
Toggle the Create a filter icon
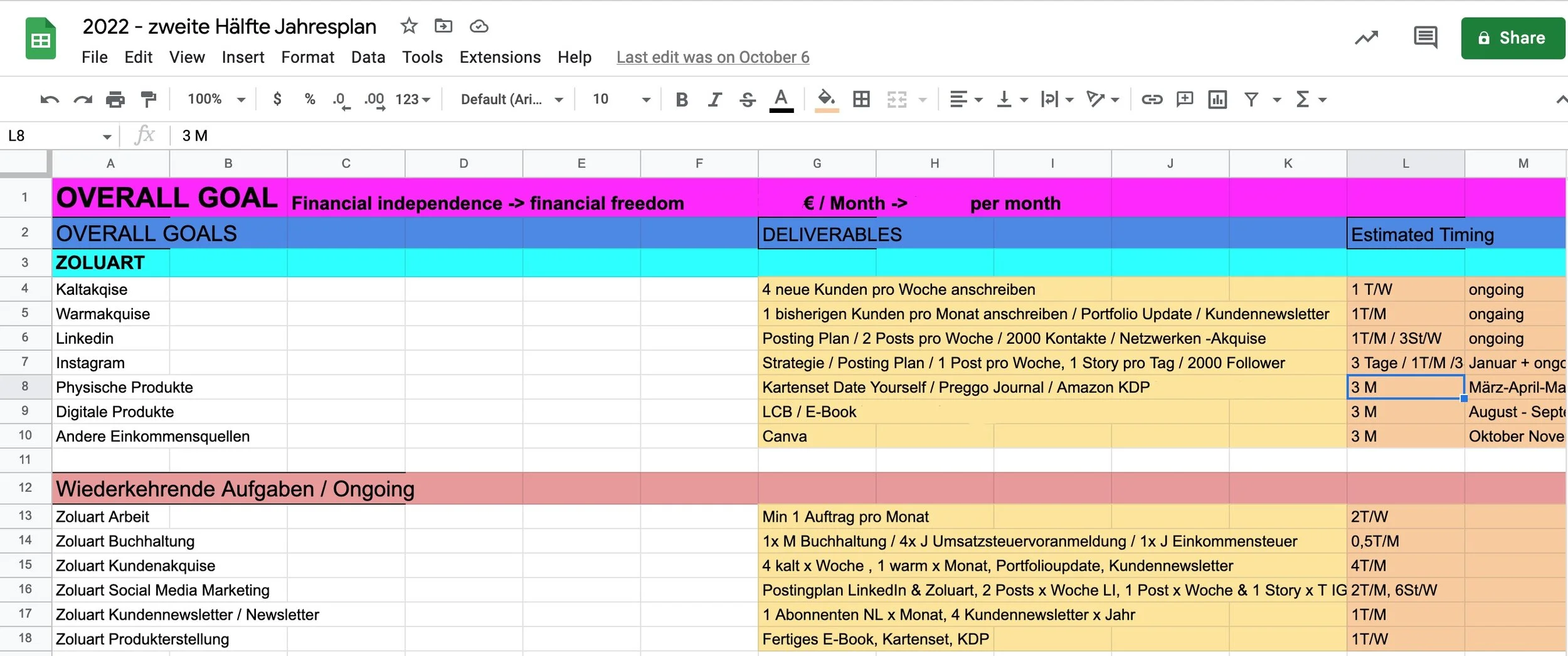click(x=1251, y=99)
